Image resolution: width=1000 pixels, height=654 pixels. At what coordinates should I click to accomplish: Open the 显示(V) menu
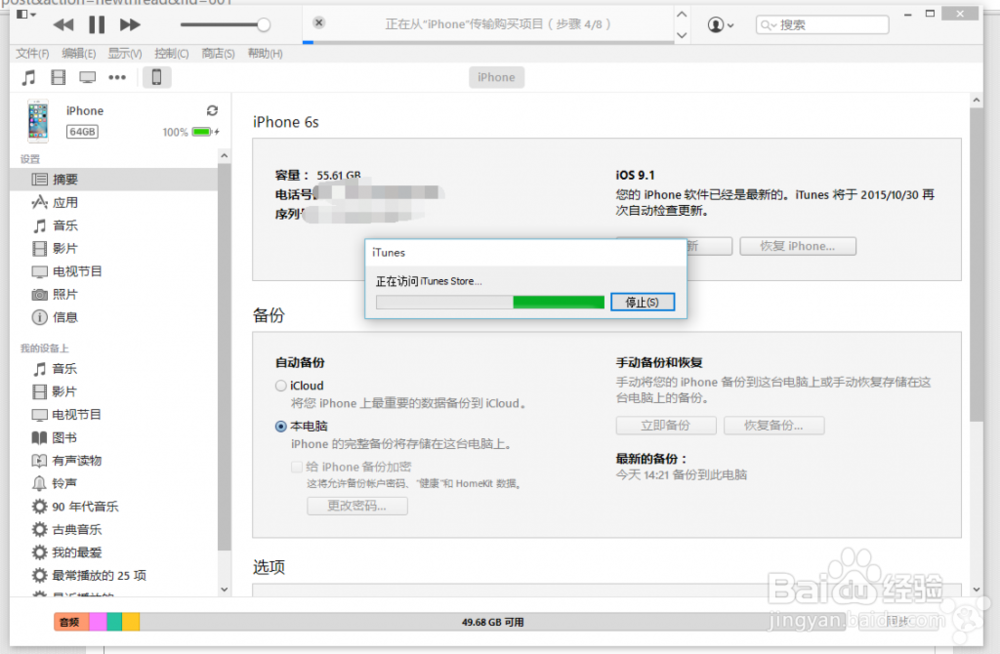(x=125, y=54)
